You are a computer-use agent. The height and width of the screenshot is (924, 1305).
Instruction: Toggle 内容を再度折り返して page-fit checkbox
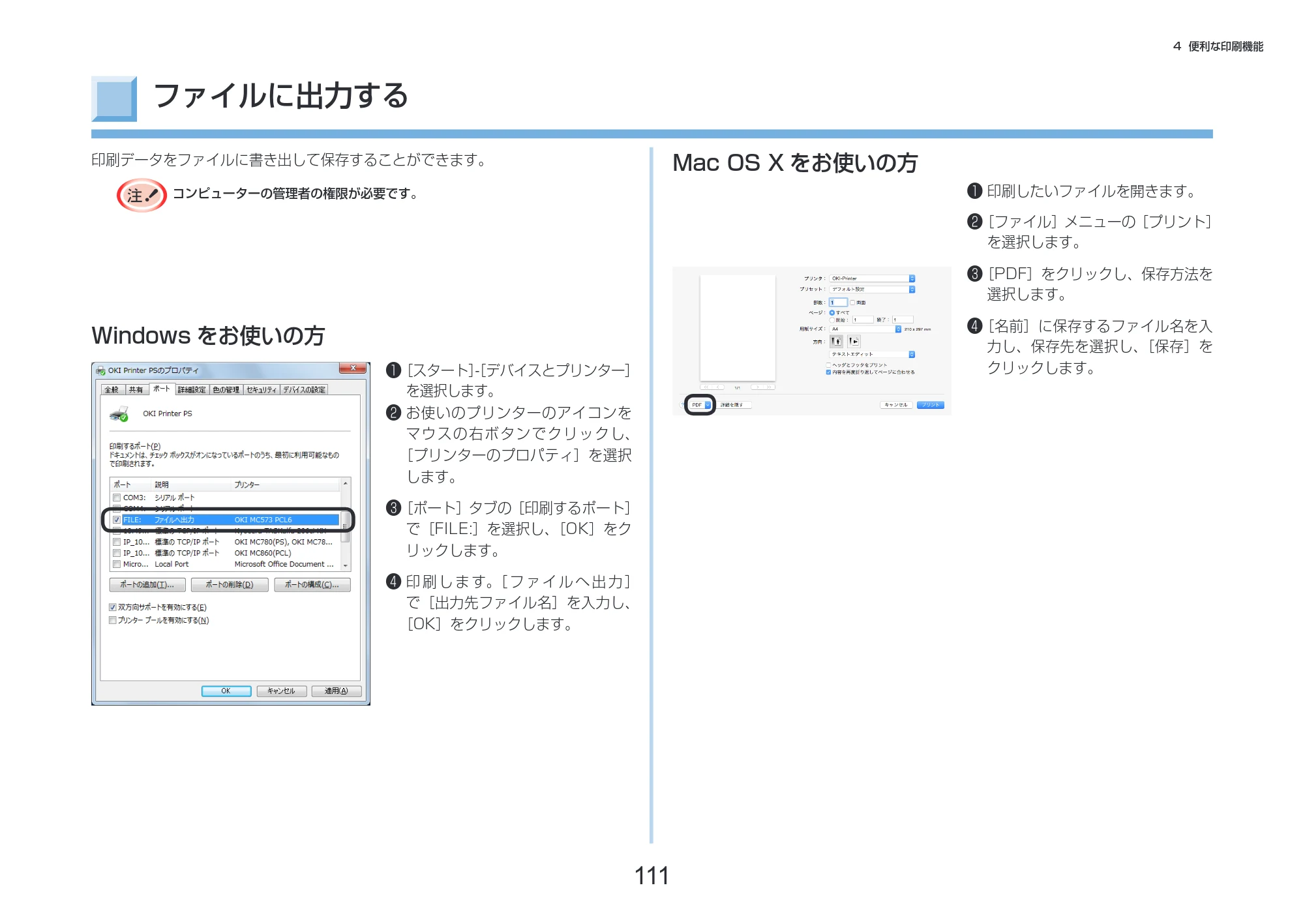829,372
